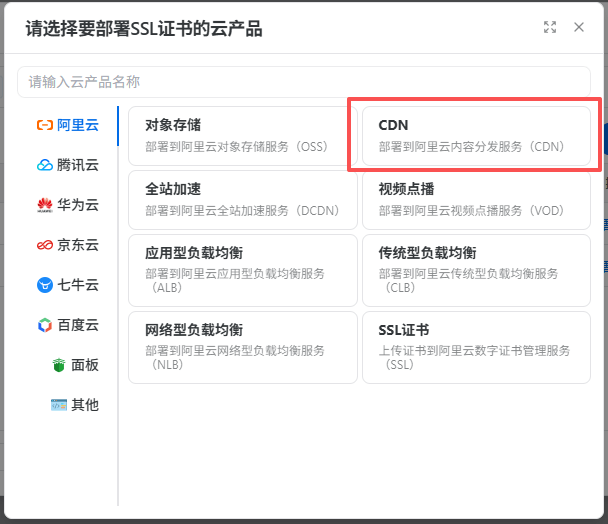The height and width of the screenshot is (524, 608).
Task: Click the 其他 category icon
Action: (58, 405)
